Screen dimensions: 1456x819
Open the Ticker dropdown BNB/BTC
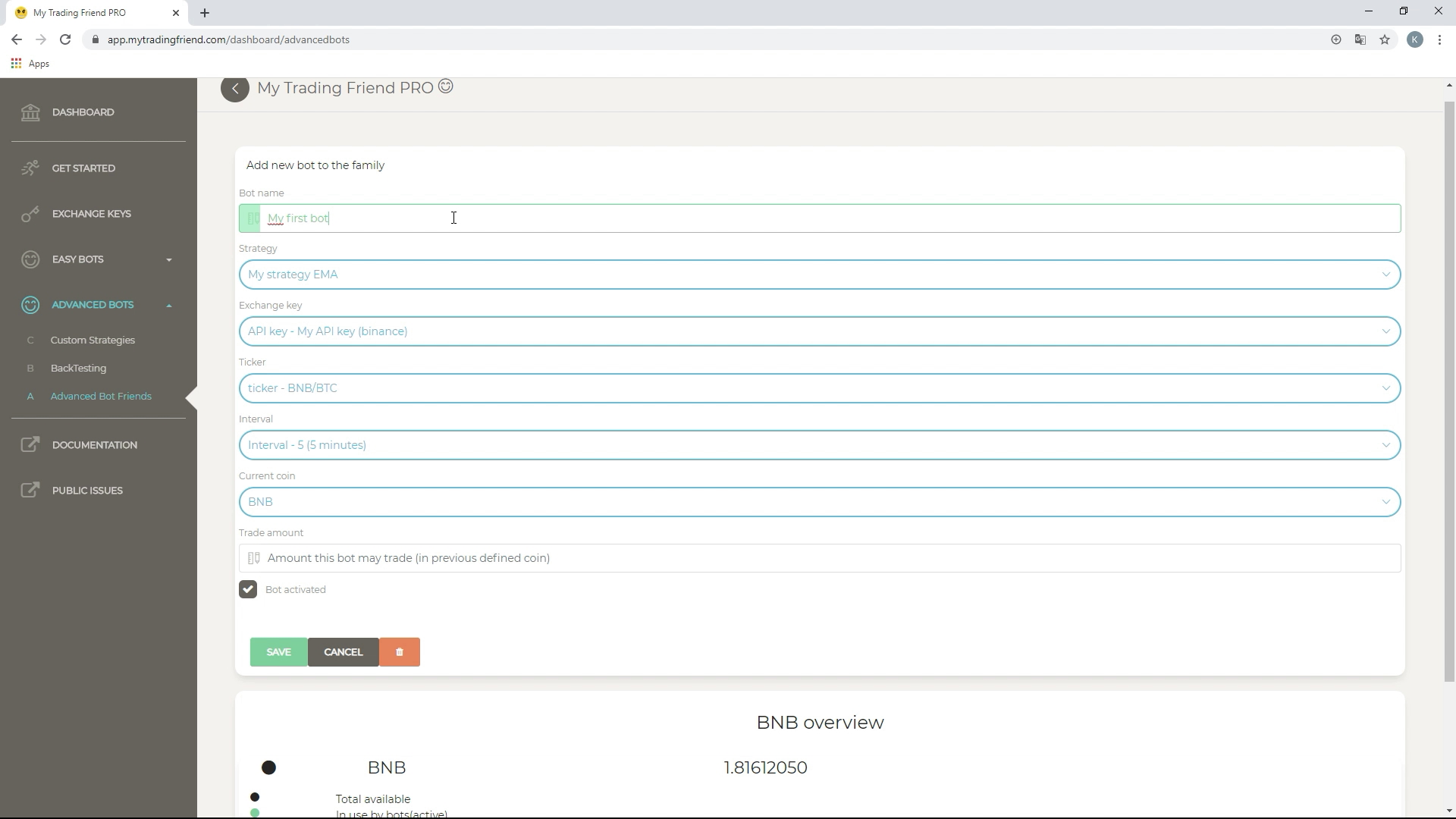[x=820, y=388]
